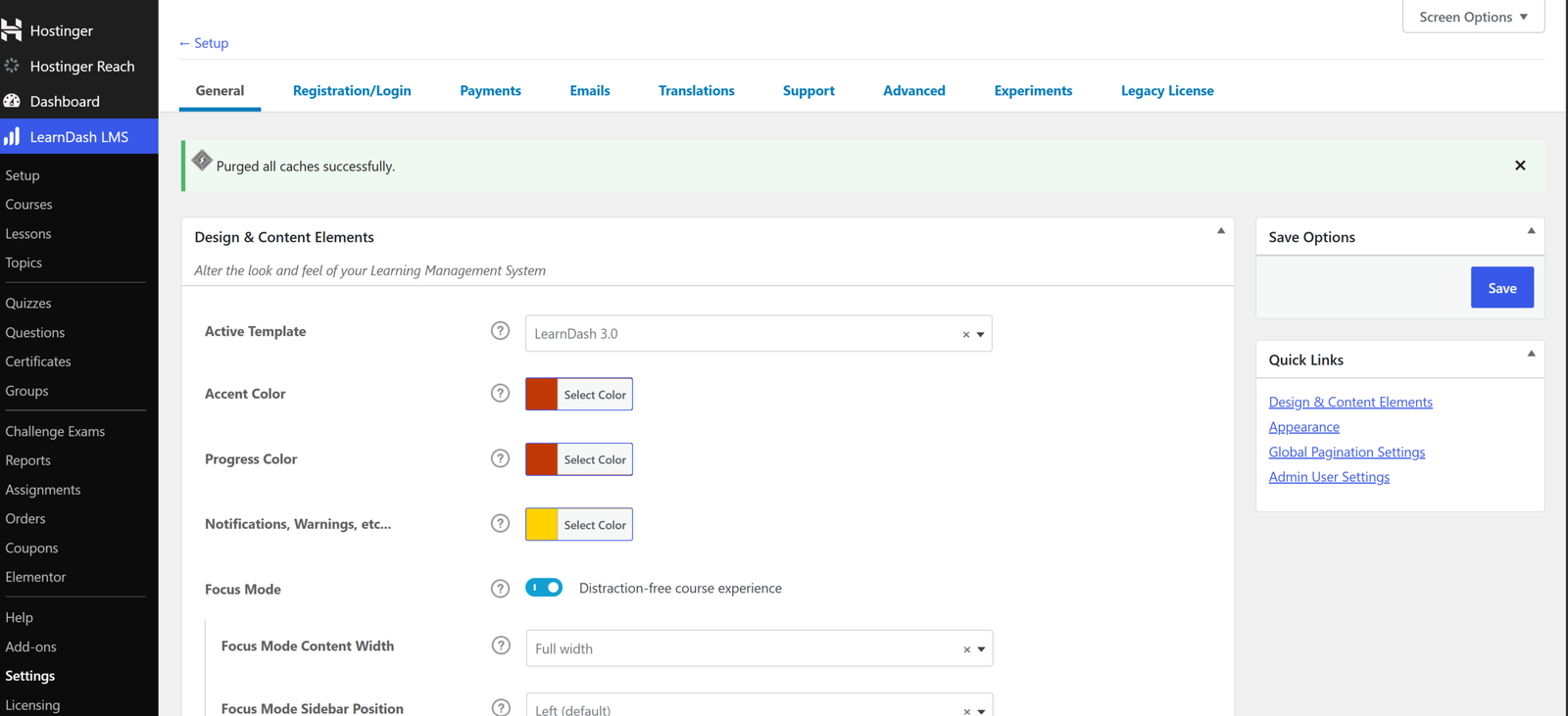Toggle the Focus Mode switch
Viewport: 1568px width, 716px height.
544,588
